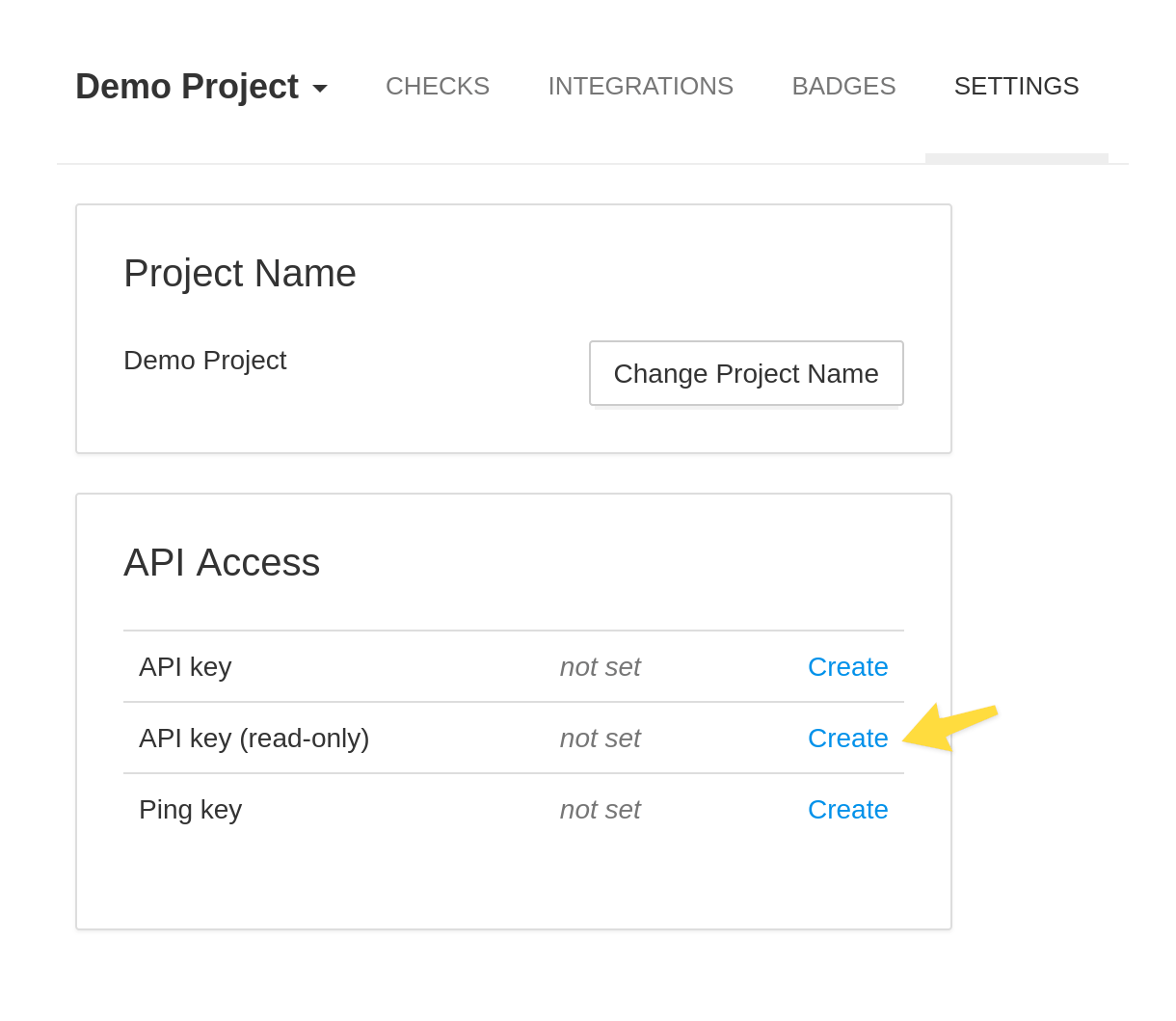Select the SETTINGS tab

click(1016, 86)
